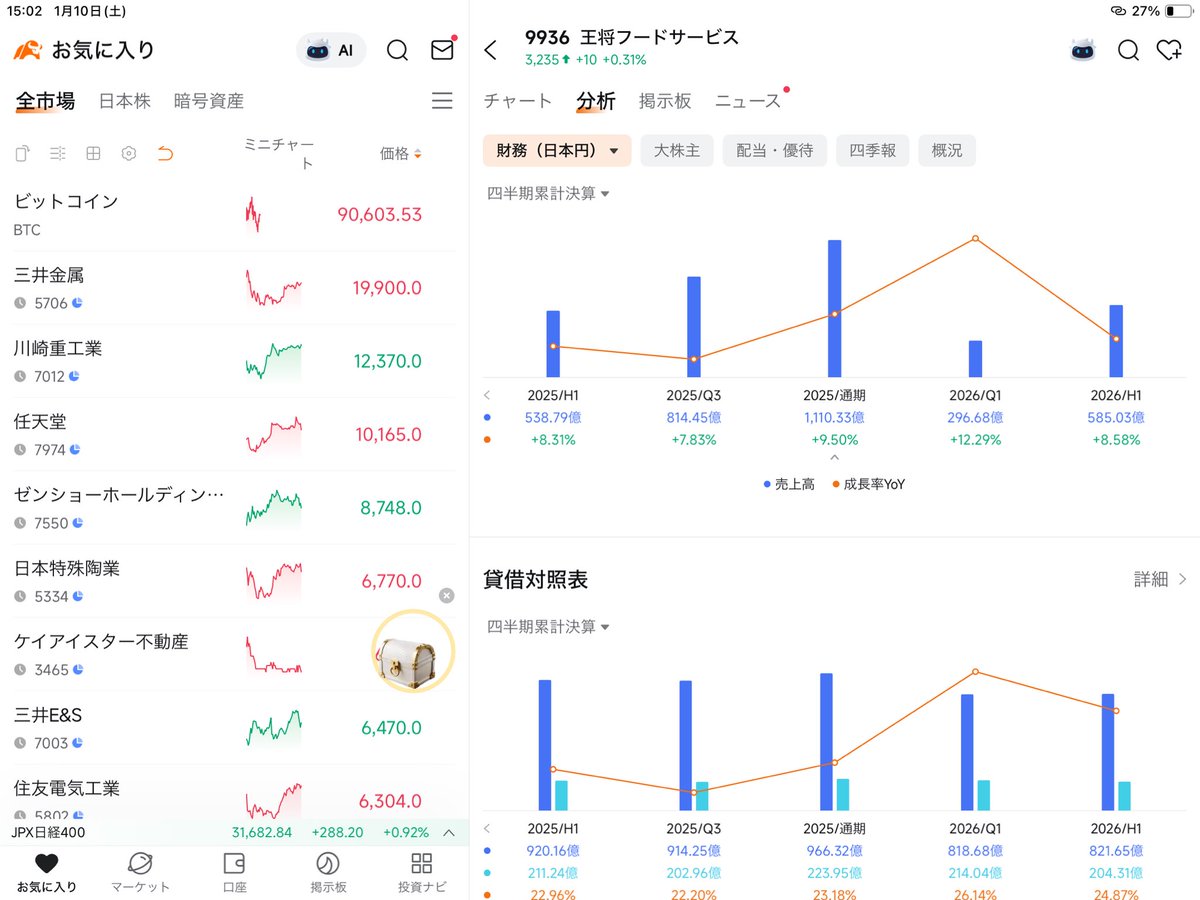1200x900 pixels.
Task: Add 王将フードサービス to favorites heart icon
Action: 1169,50
